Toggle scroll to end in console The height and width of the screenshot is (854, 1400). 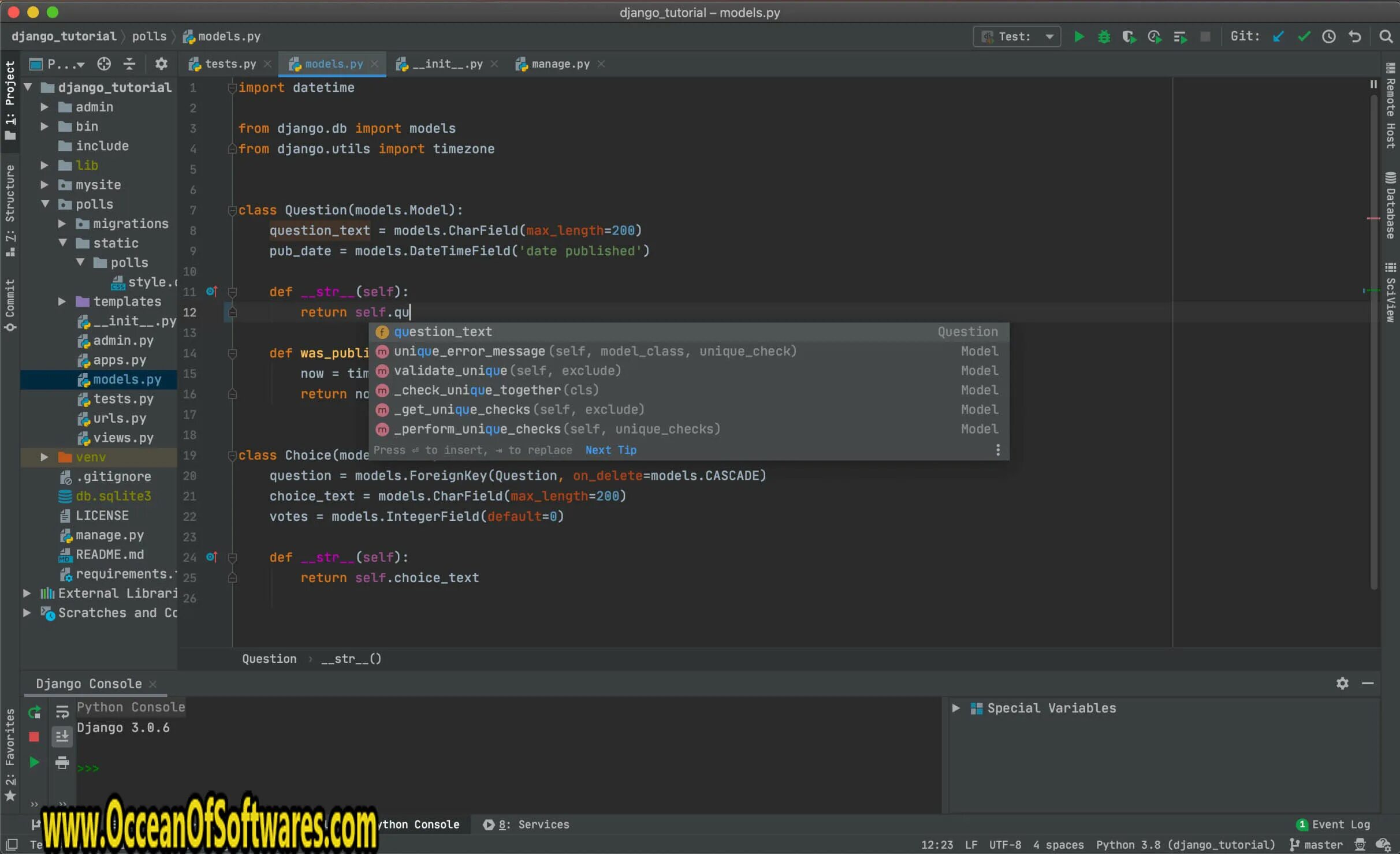coord(62,737)
